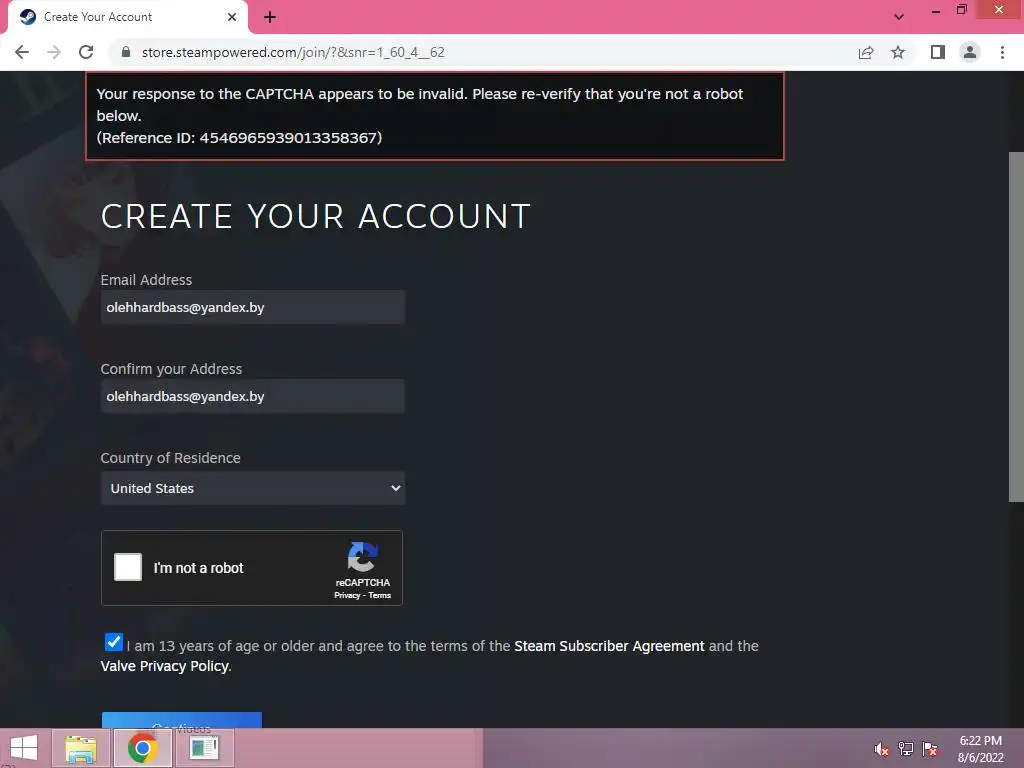Close the Create Your Account tab

click(232, 17)
